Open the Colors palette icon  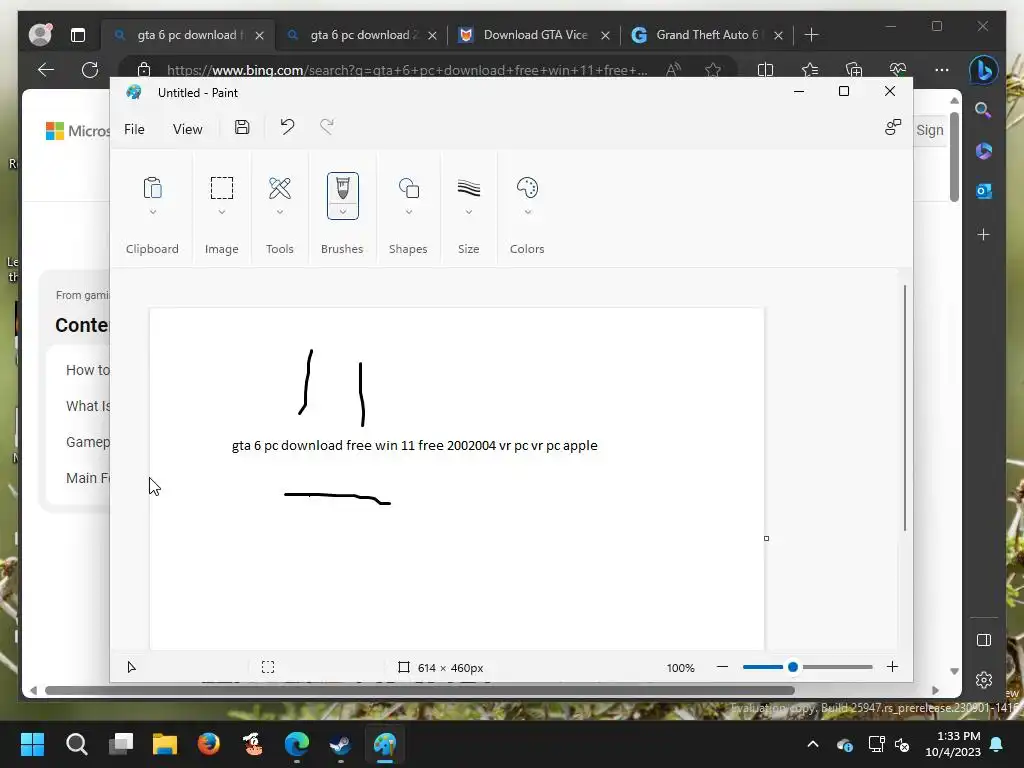tap(527, 188)
